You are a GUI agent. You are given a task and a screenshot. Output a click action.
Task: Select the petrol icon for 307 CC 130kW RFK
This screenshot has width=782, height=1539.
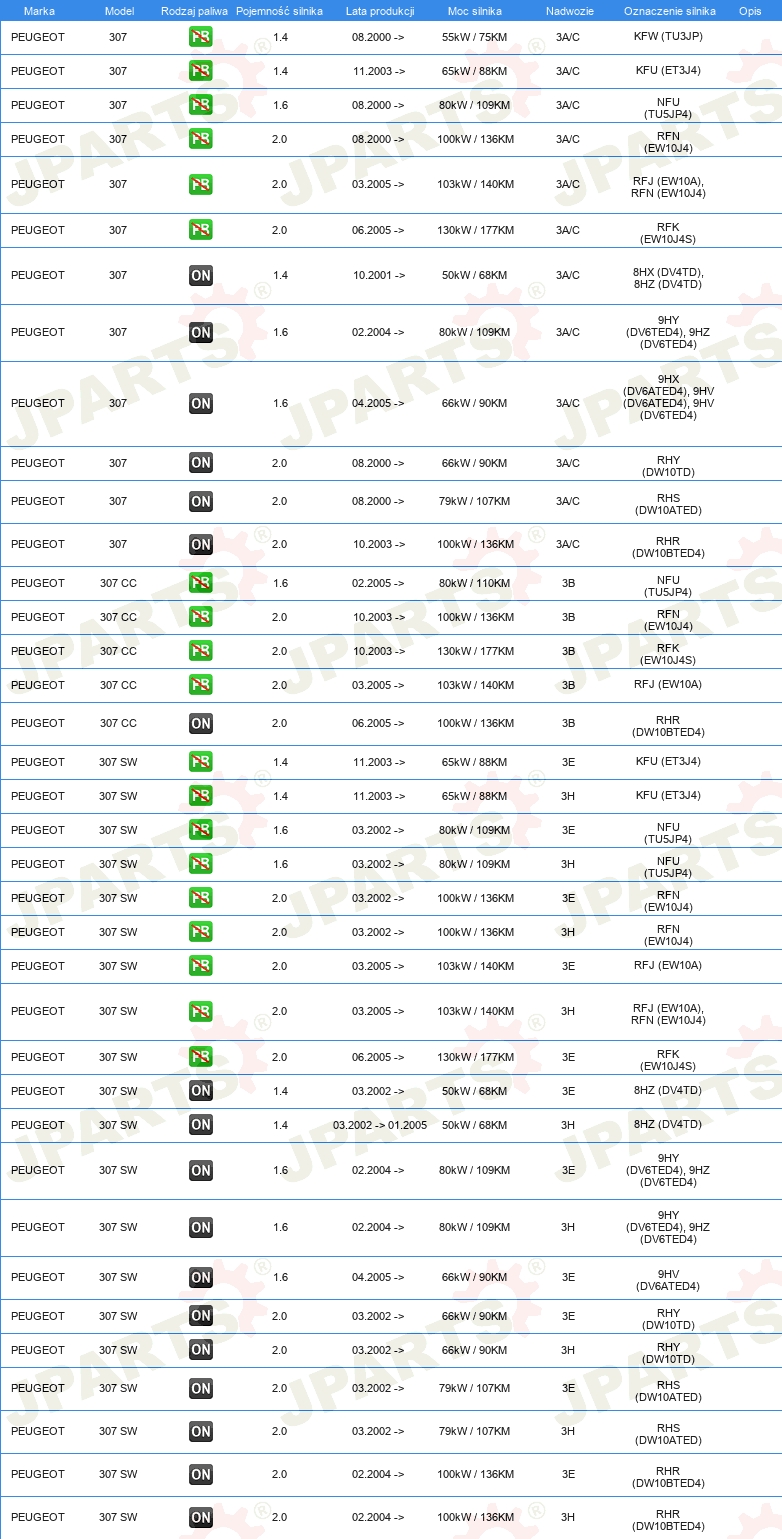[201, 651]
